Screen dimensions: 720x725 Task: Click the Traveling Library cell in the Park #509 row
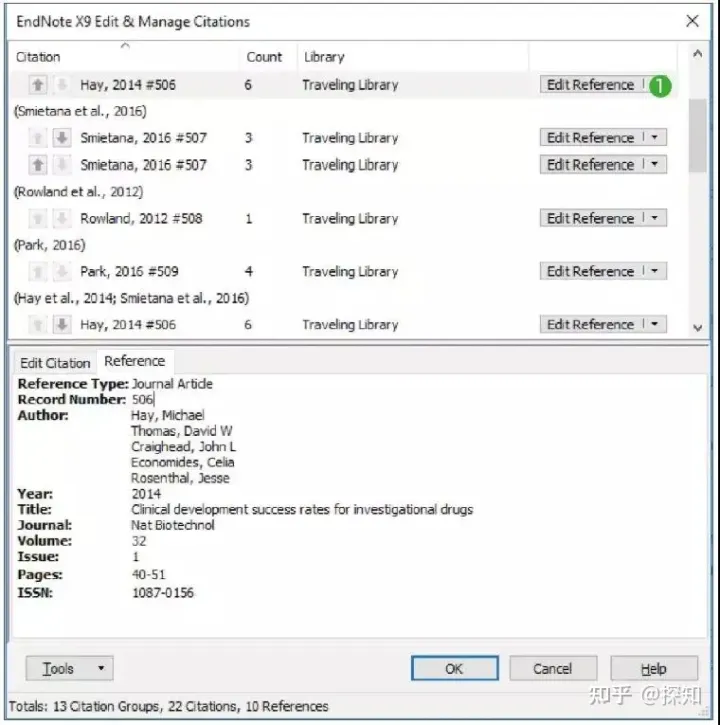tap(350, 271)
